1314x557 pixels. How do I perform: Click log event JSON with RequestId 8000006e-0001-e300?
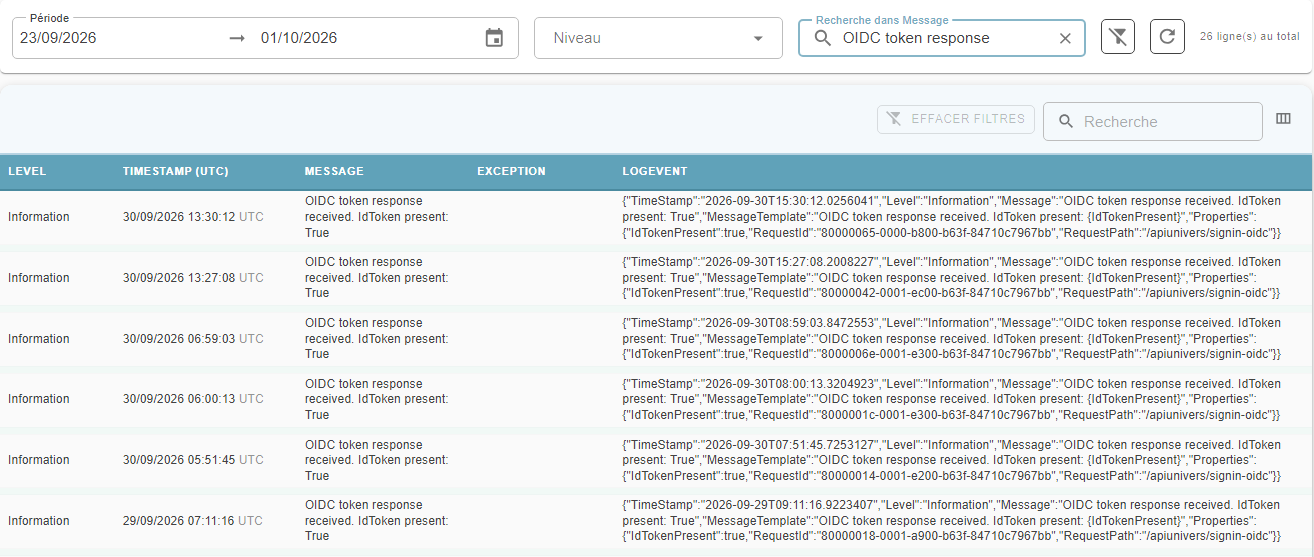pos(952,339)
